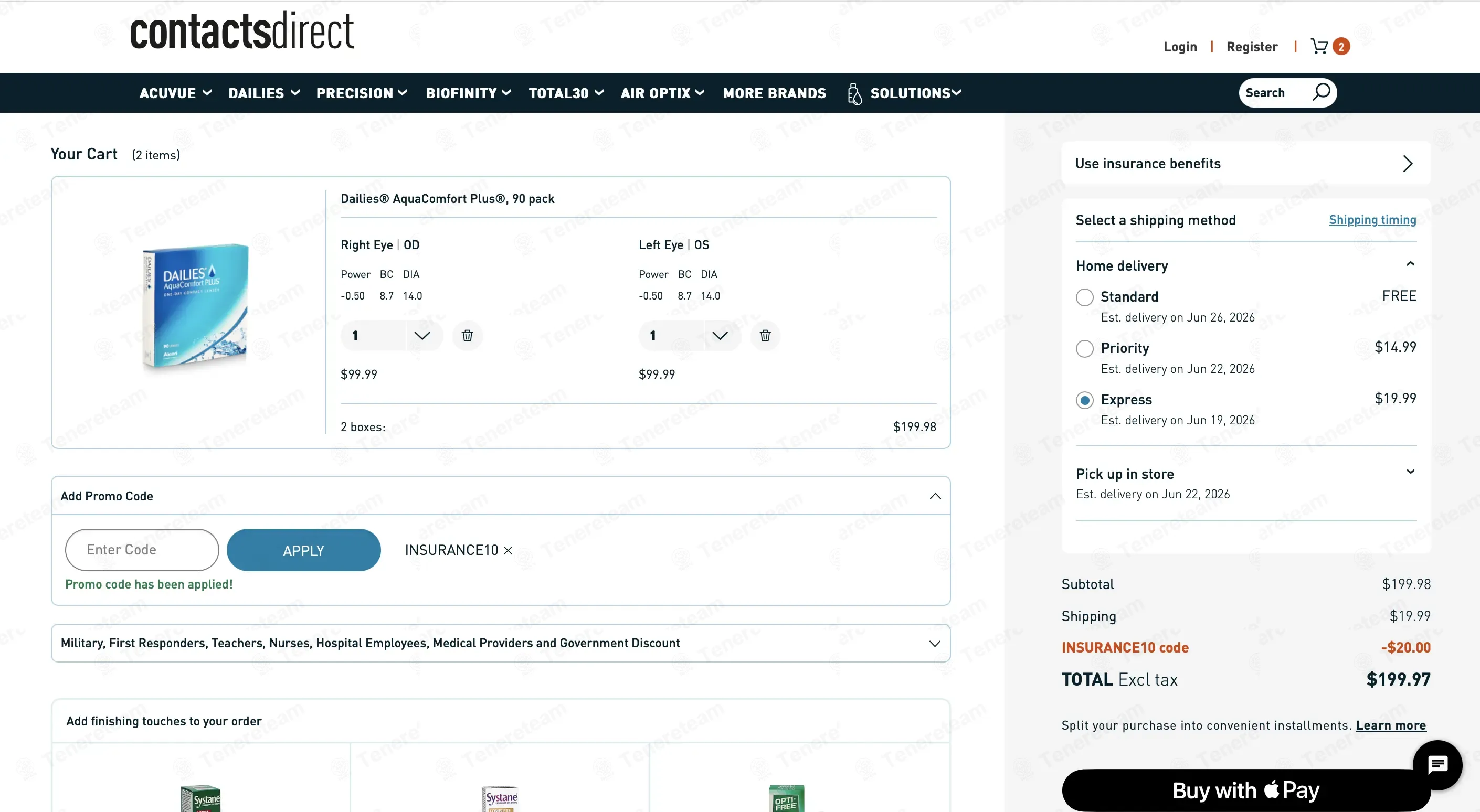Open the Register link
Screen dimensions: 1480x812
coord(1251,47)
